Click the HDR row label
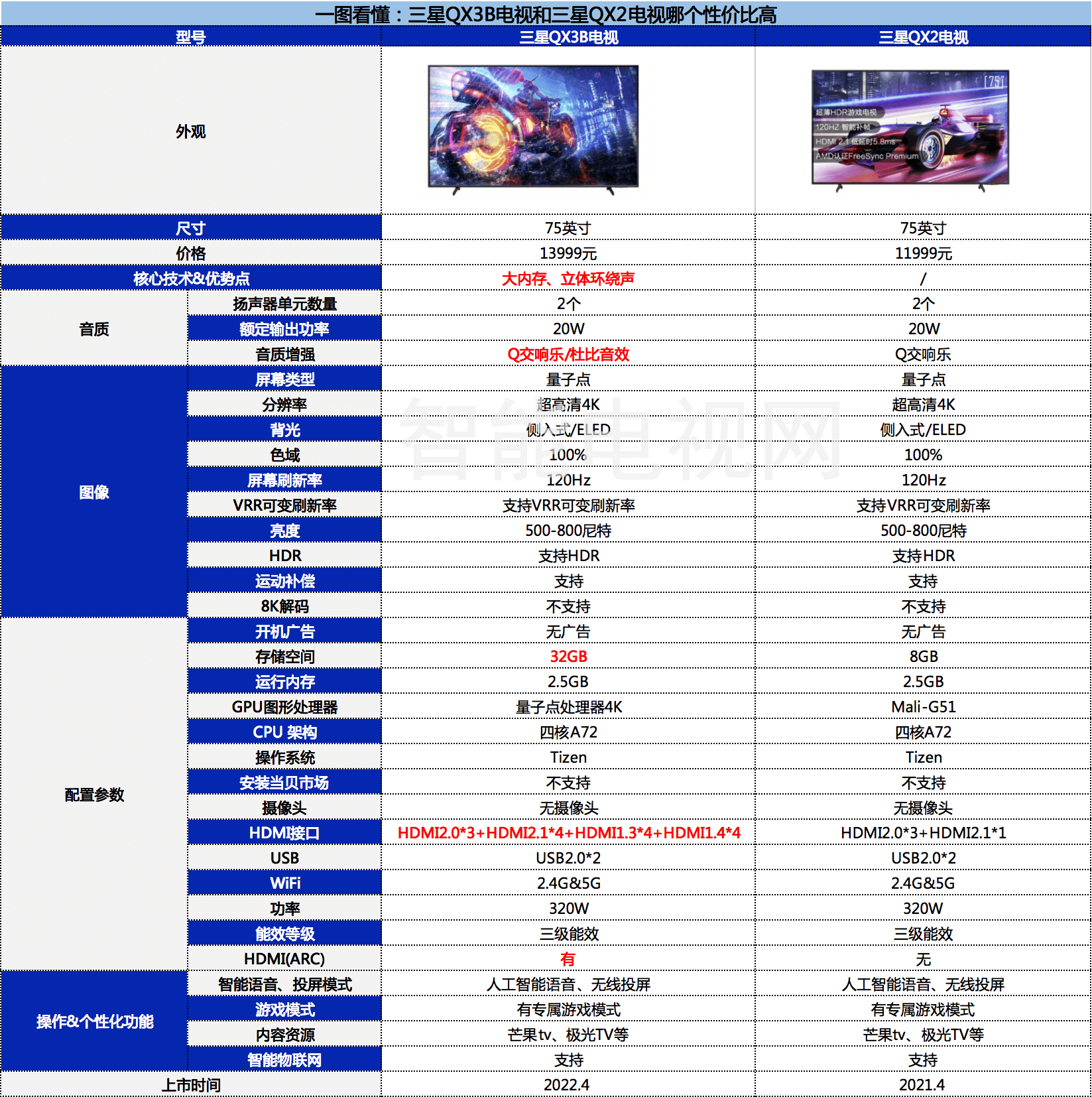 point(284,556)
